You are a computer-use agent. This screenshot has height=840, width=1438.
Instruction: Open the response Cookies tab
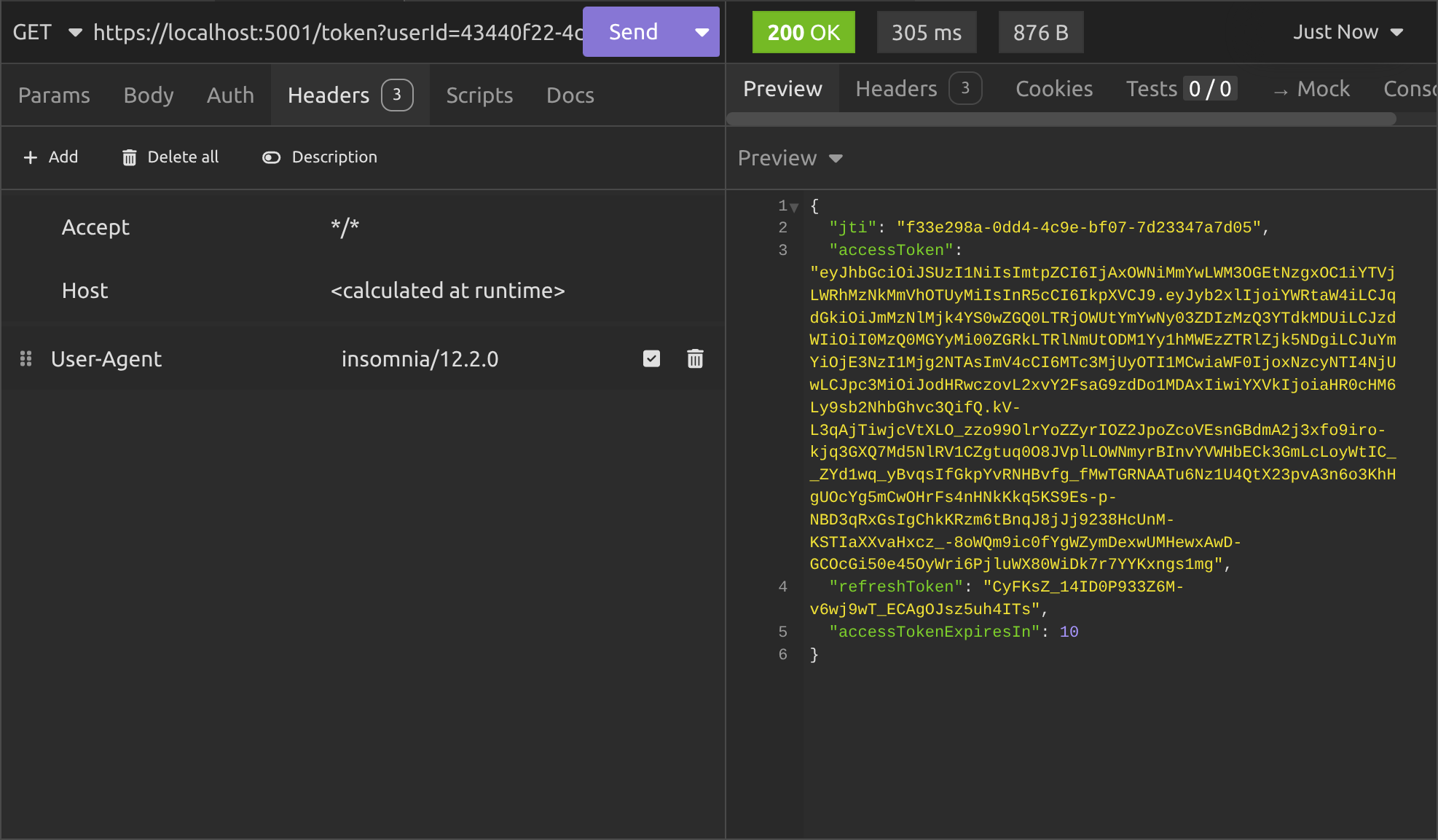pos(1054,89)
